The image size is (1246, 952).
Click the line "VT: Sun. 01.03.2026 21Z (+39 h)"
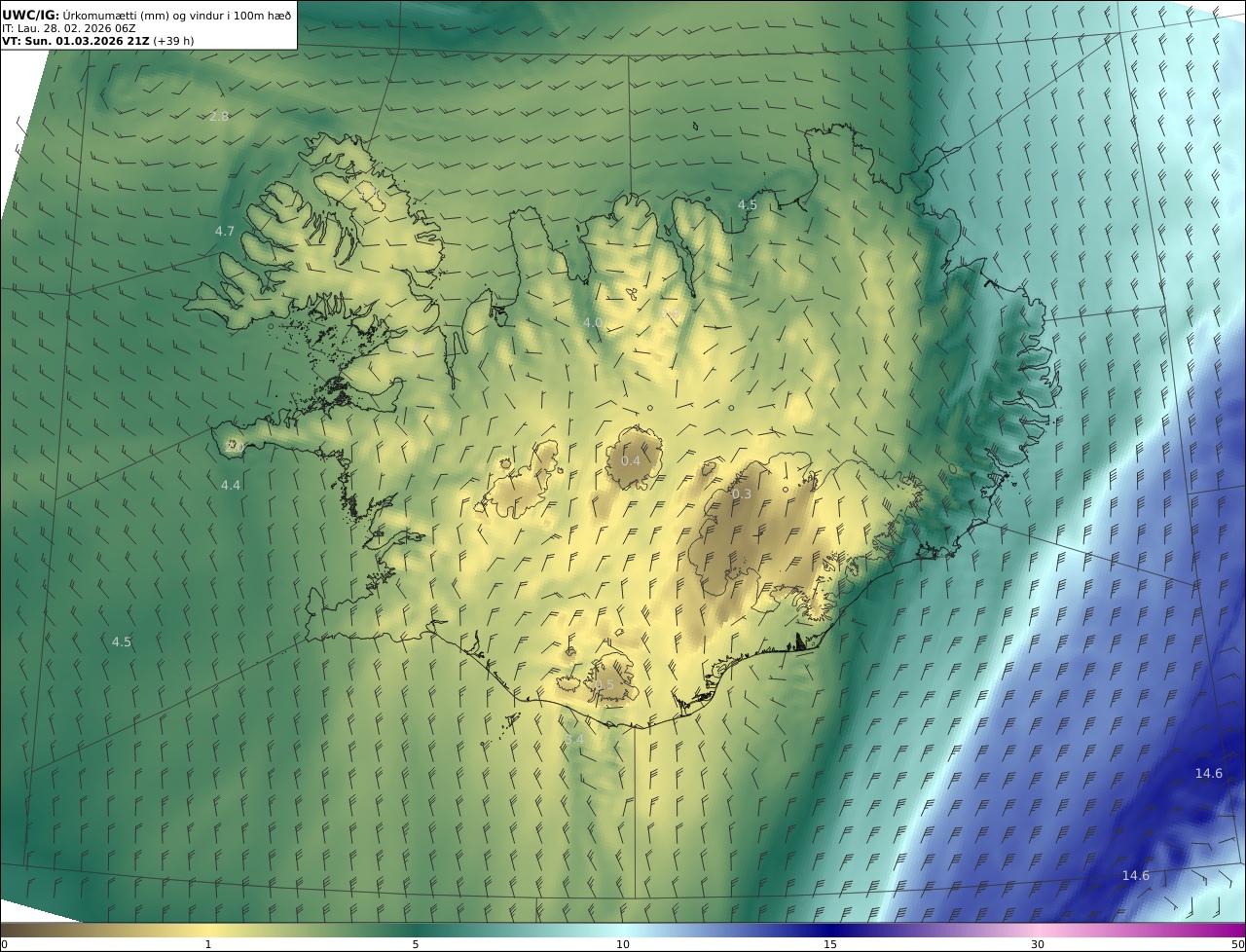pos(98,42)
